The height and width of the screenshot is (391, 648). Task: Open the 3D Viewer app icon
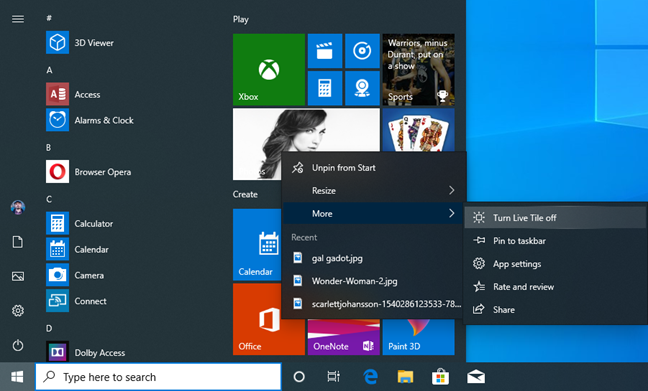pos(57,42)
